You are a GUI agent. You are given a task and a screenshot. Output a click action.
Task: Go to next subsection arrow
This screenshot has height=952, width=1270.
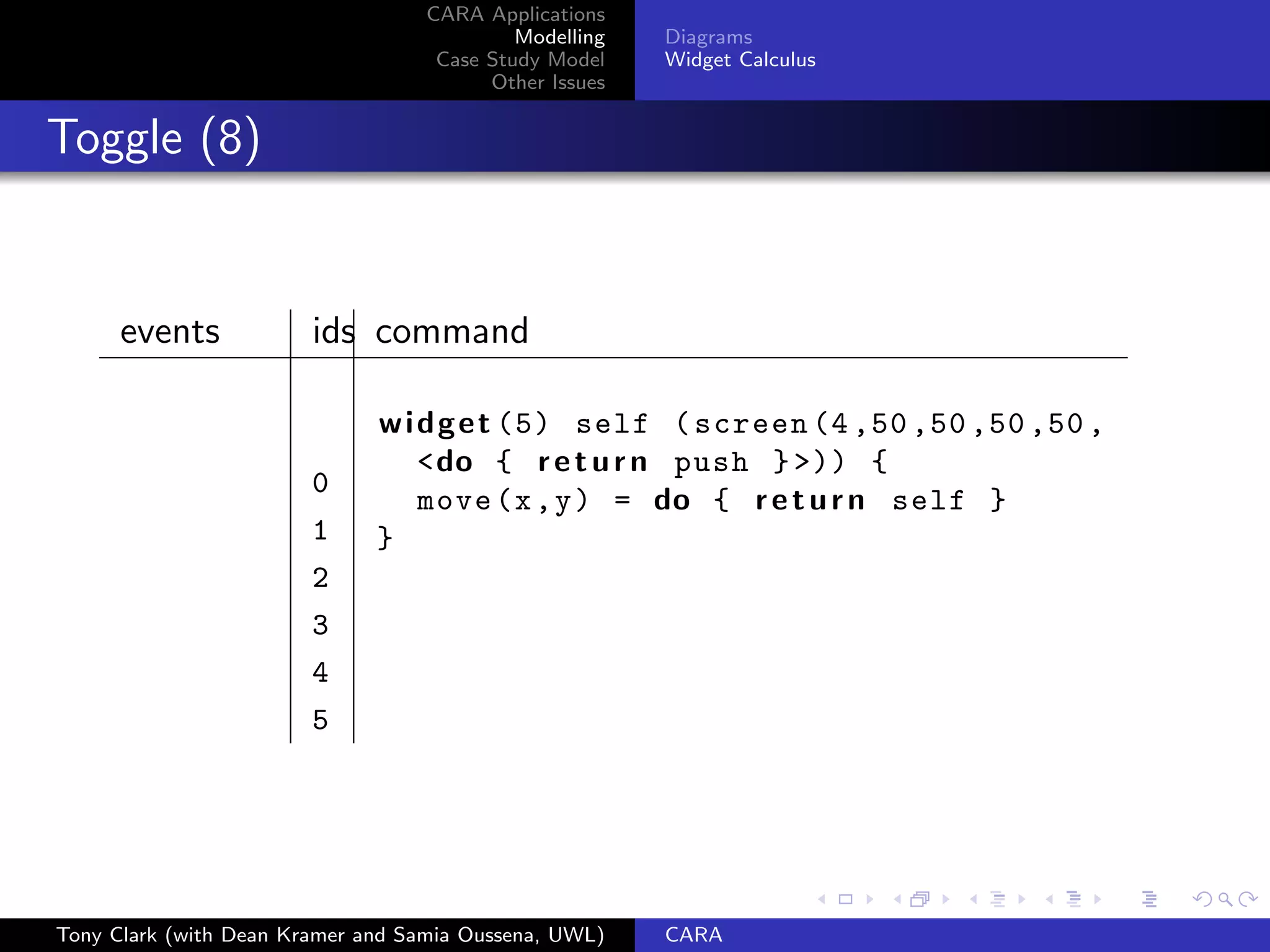[1022, 899]
